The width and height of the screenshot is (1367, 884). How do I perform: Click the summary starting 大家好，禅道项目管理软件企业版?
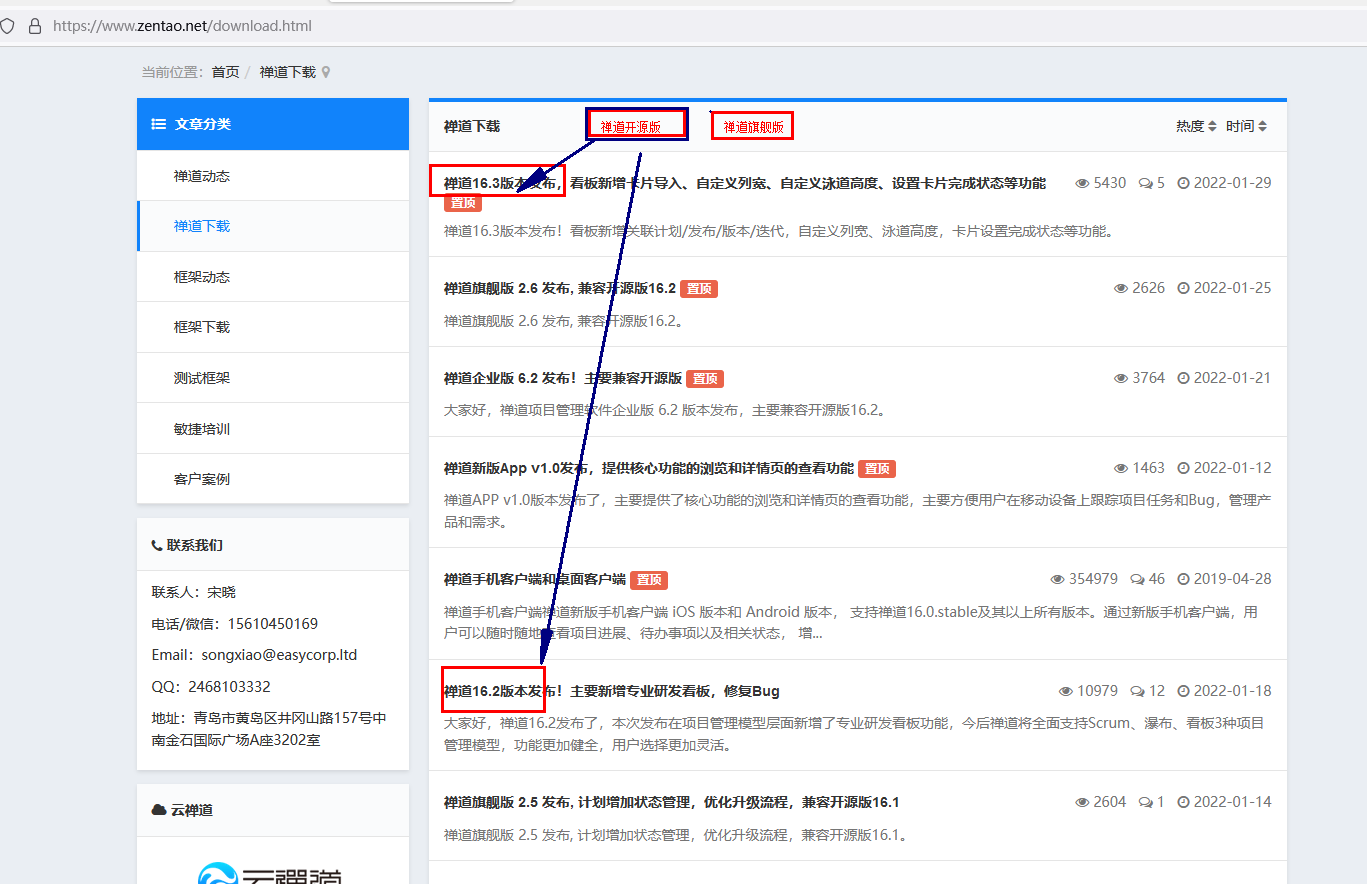(x=665, y=410)
